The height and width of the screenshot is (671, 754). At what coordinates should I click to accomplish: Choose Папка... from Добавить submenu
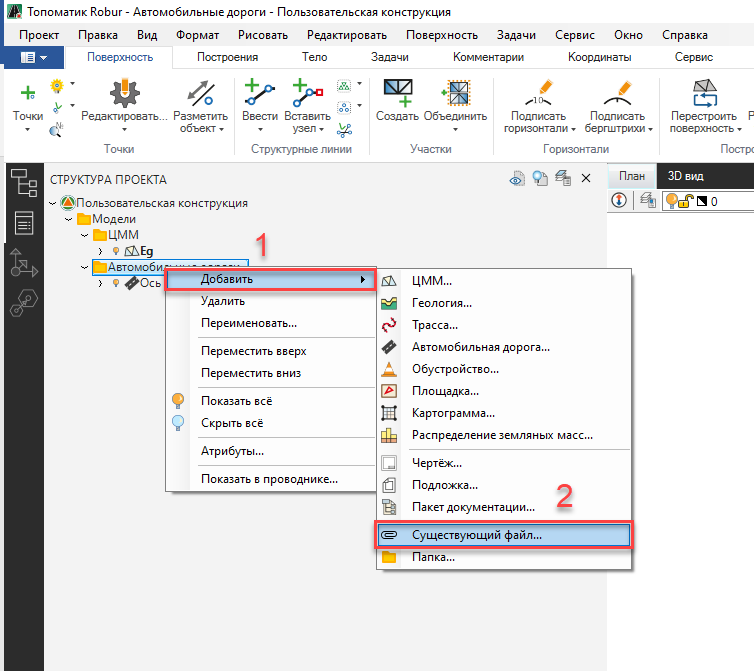[x=503, y=557]
